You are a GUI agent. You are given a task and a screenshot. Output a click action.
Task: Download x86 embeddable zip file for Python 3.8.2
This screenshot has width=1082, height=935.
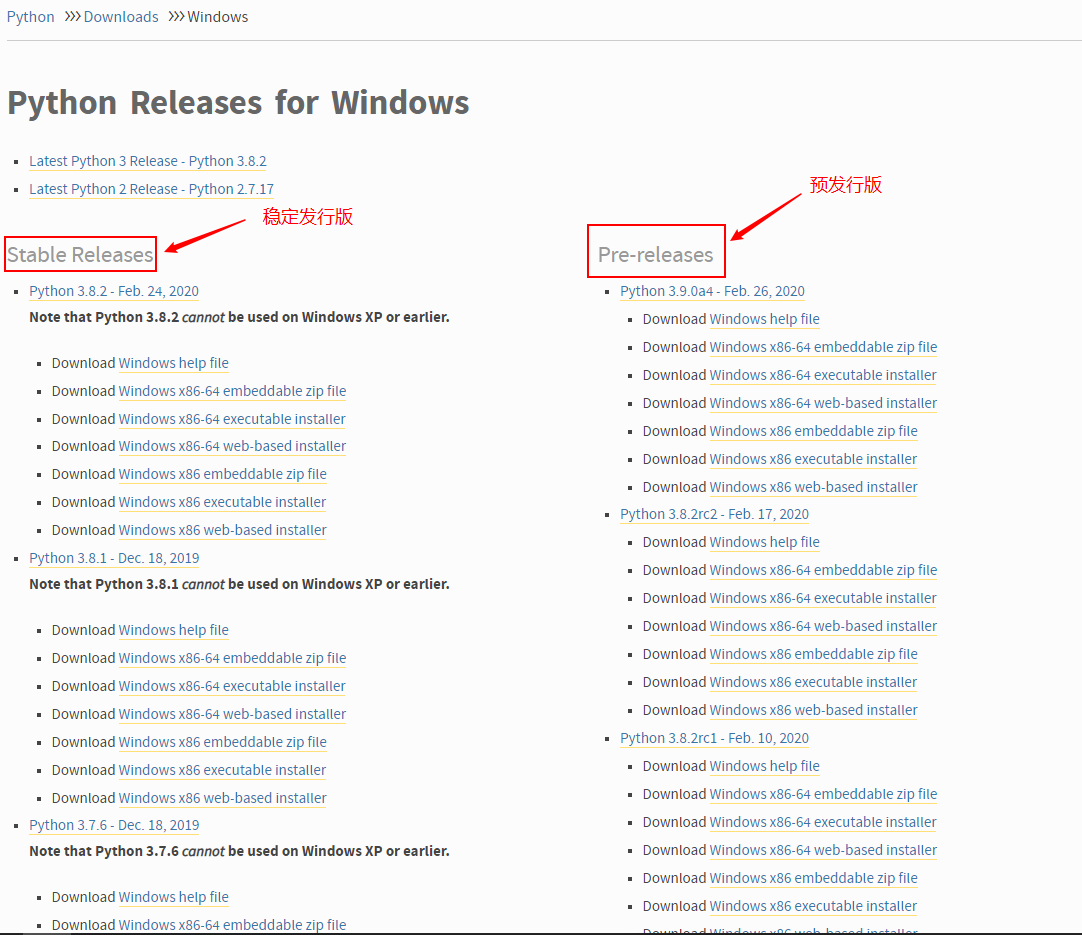(222, 474)
